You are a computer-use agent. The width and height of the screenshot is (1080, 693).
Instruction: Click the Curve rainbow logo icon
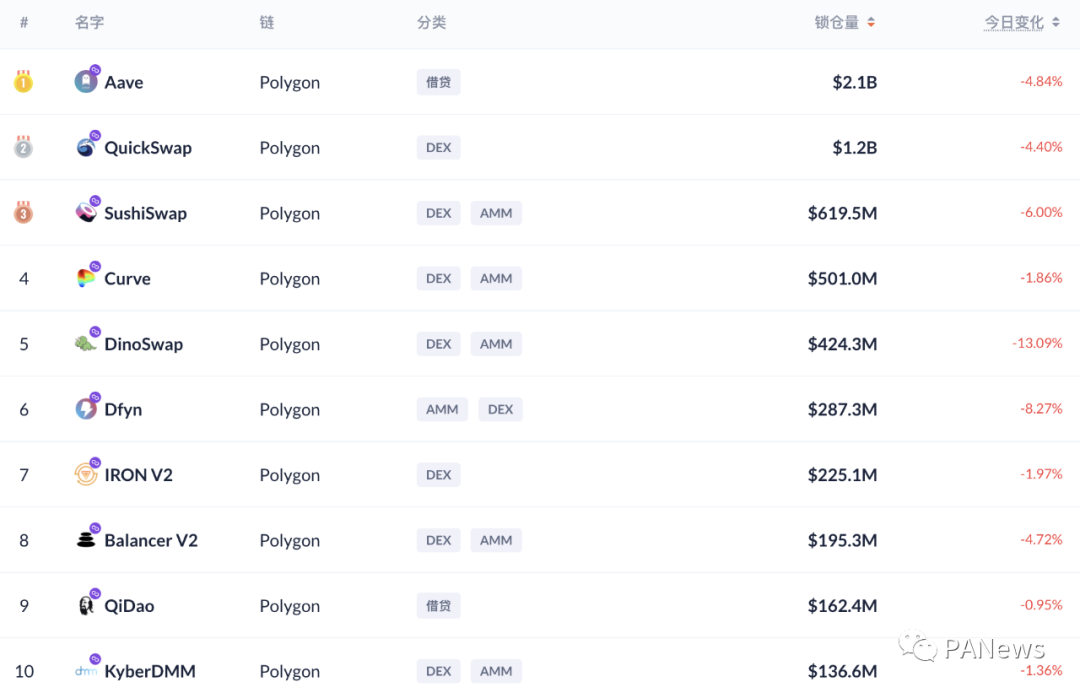[x=86, y=279]
